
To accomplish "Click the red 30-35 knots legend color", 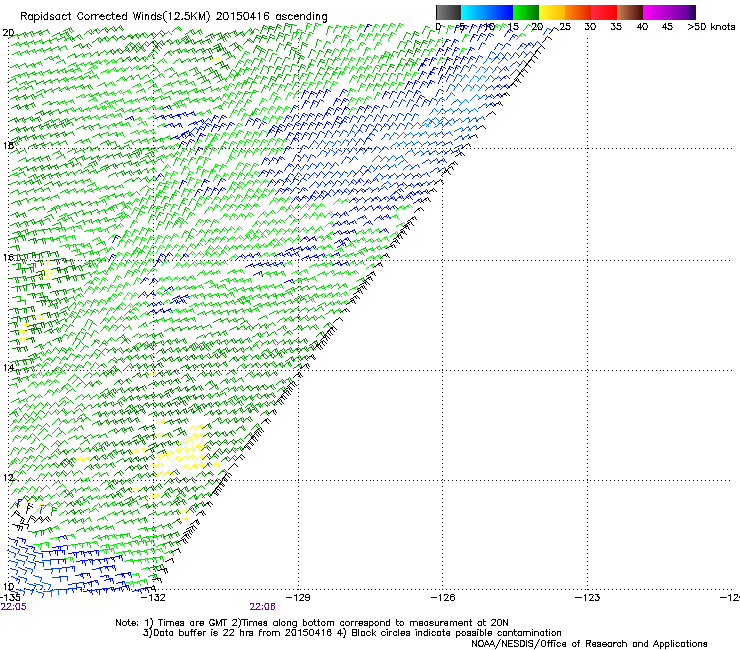I will point(604,12).
